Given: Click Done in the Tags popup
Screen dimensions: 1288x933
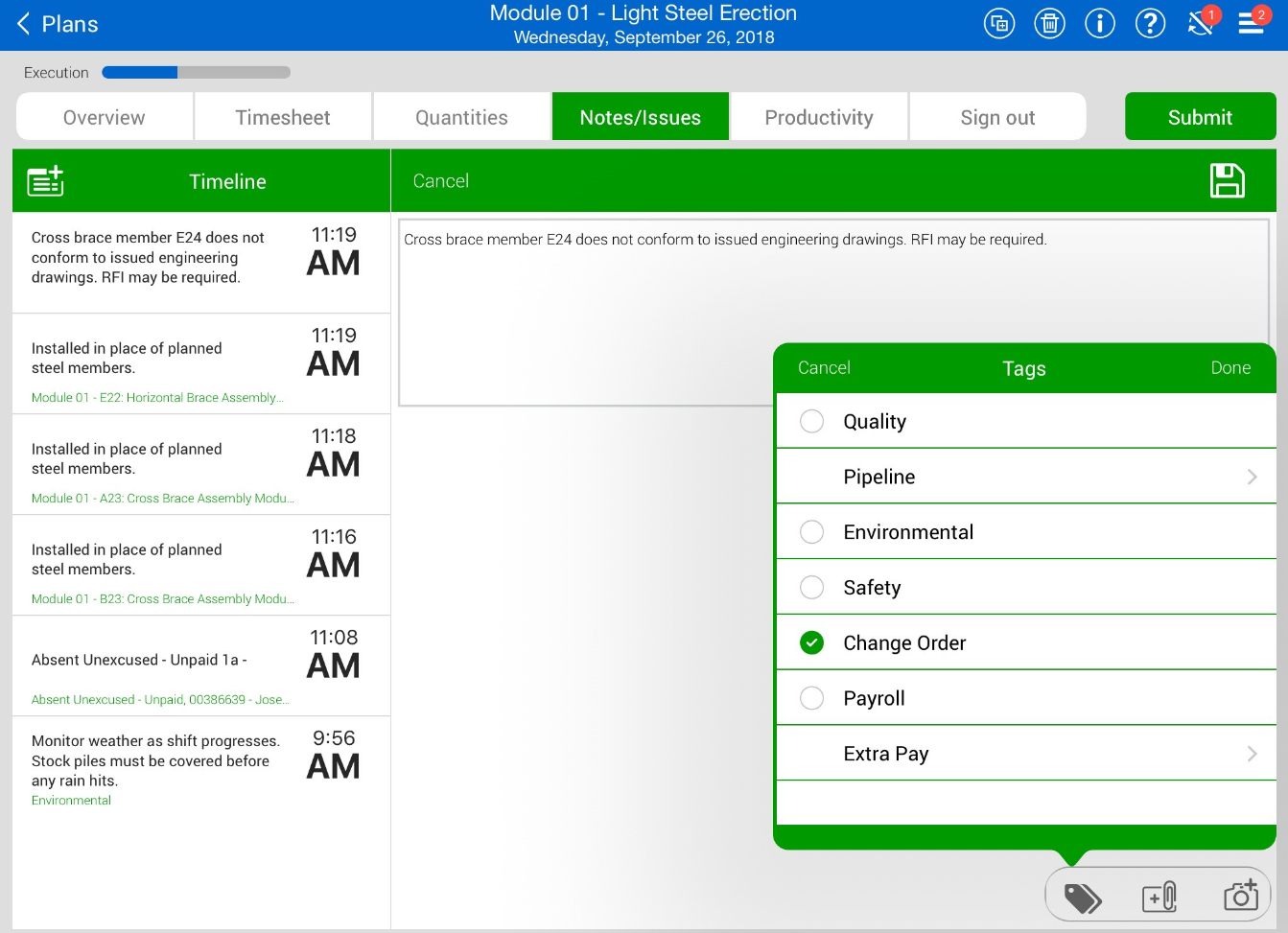Looking at the screenshot, I should (1229, 368).
